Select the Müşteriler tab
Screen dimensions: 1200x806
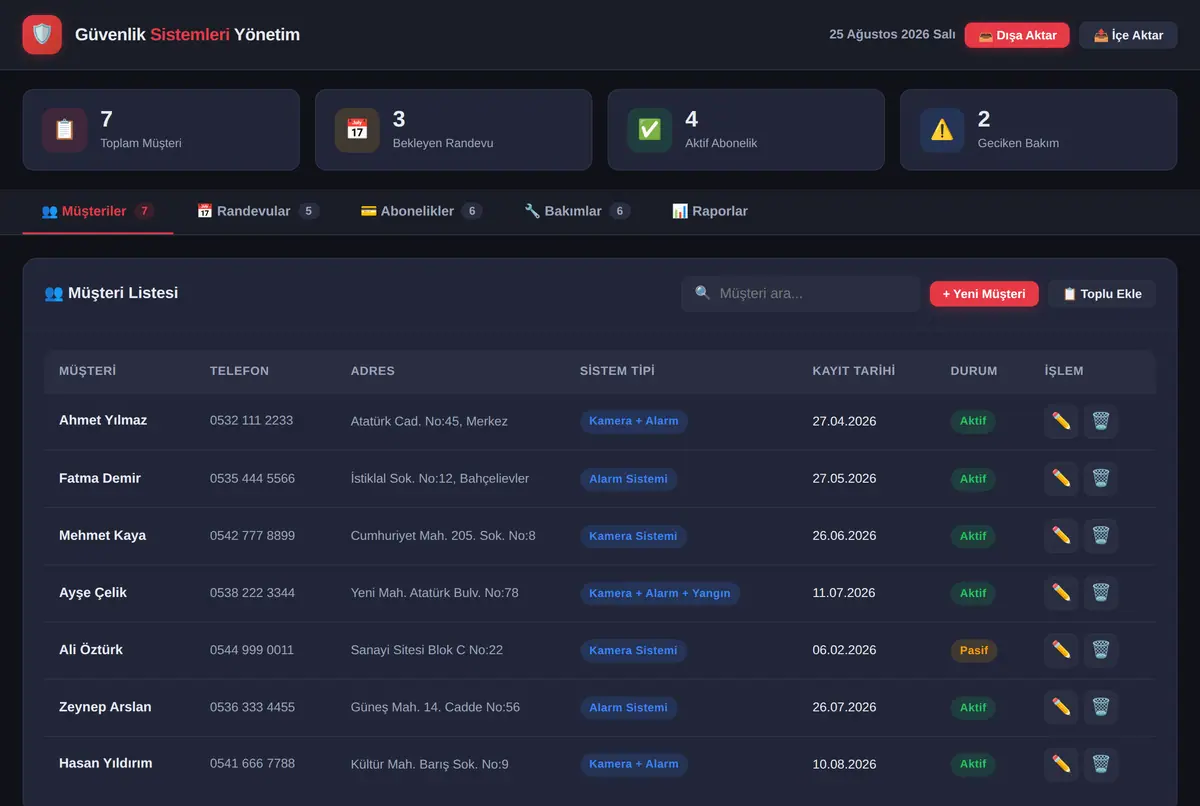tap(98, 211)
